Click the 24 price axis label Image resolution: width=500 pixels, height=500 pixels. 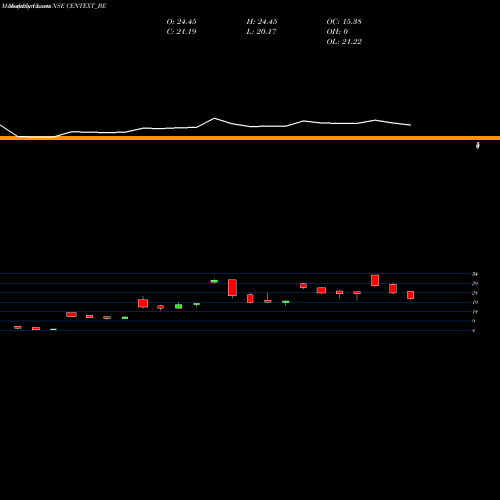coord(475,293)
